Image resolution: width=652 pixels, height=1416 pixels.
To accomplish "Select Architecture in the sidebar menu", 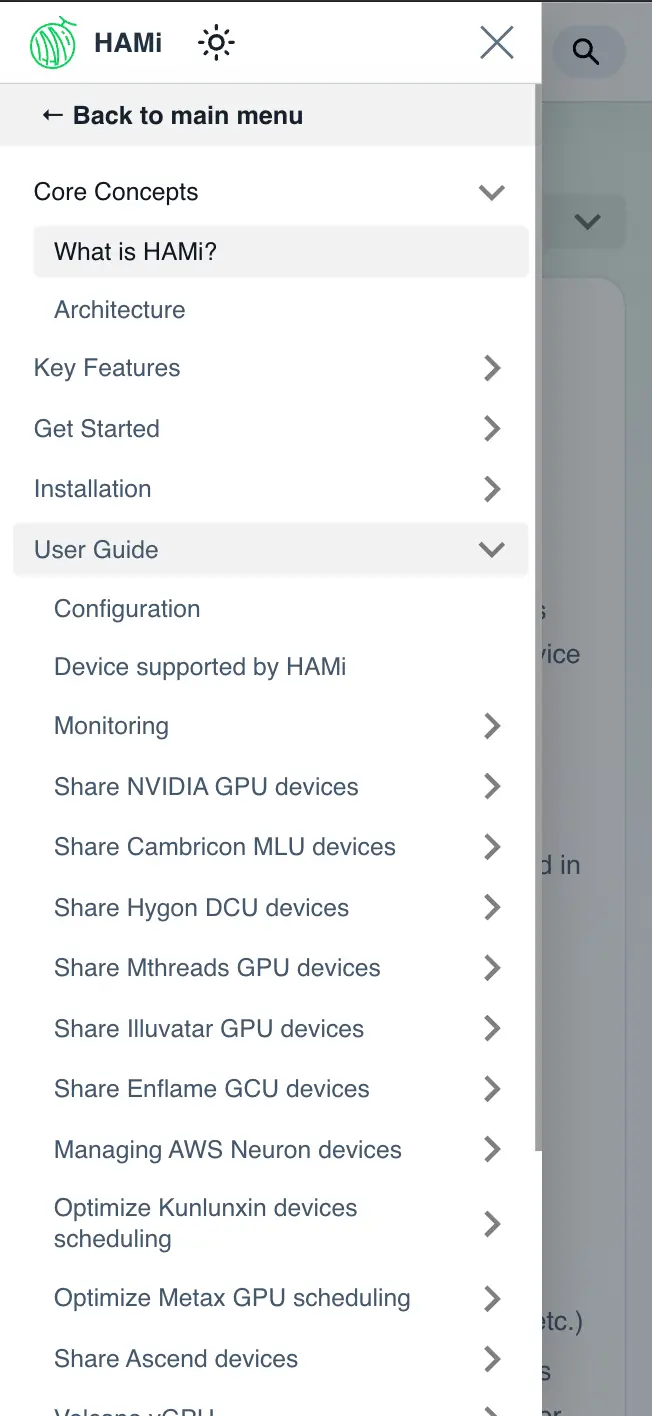I will pyautogui.click(x=119, y=310).
